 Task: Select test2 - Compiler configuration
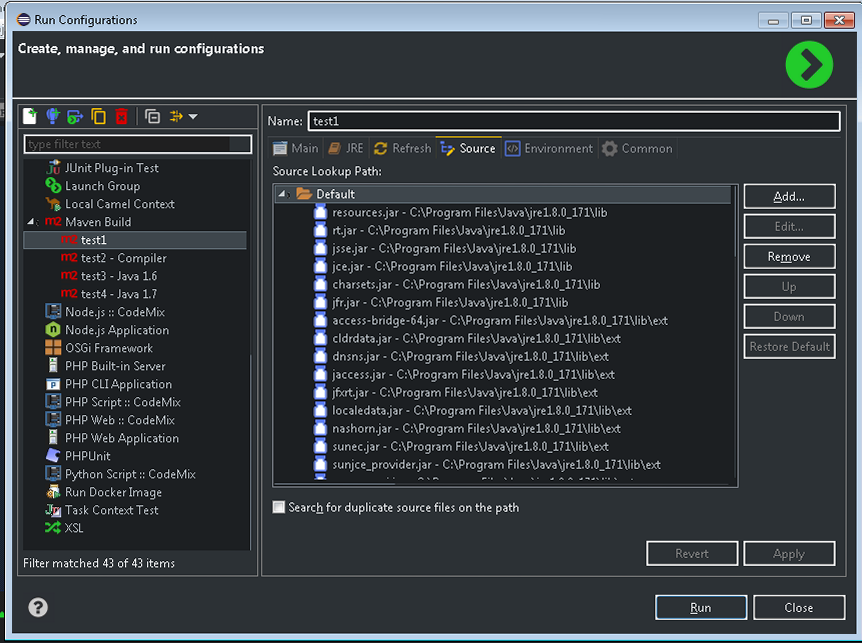(x=123, y=258)
